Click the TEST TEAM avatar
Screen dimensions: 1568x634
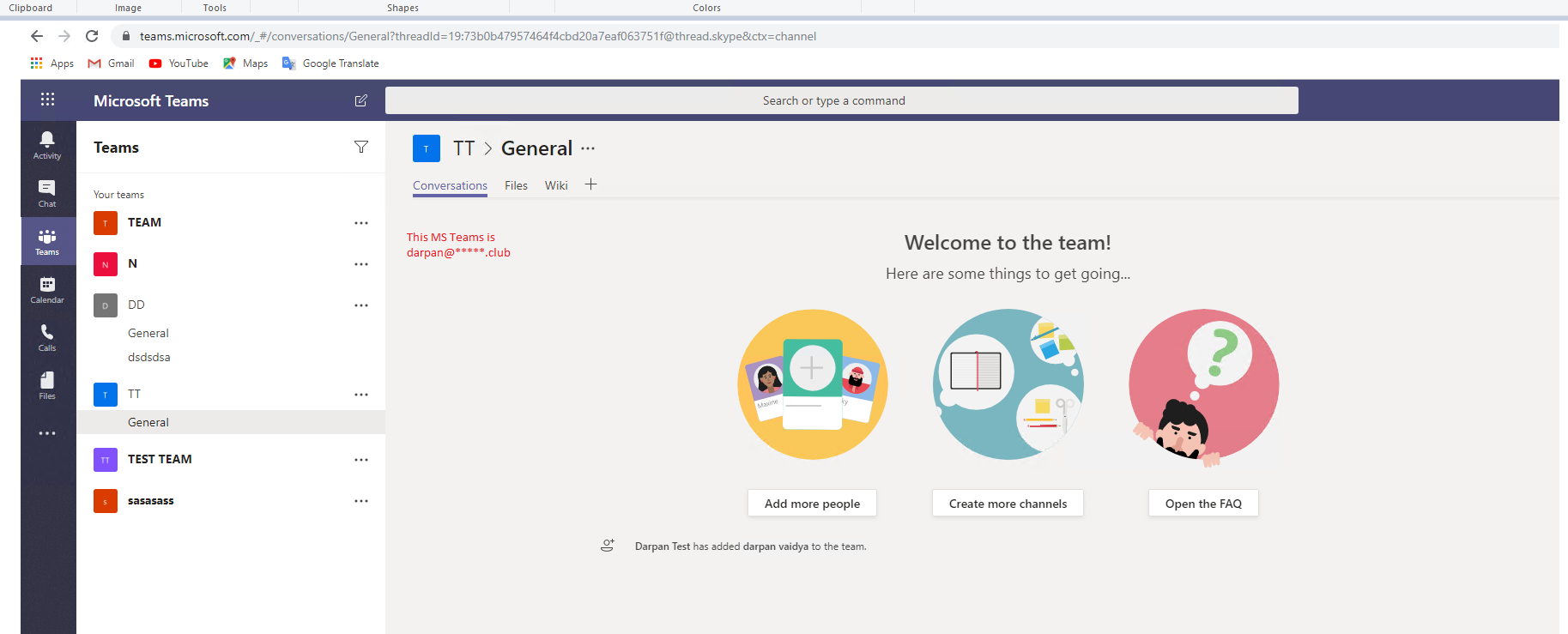[x=106, y=460]
